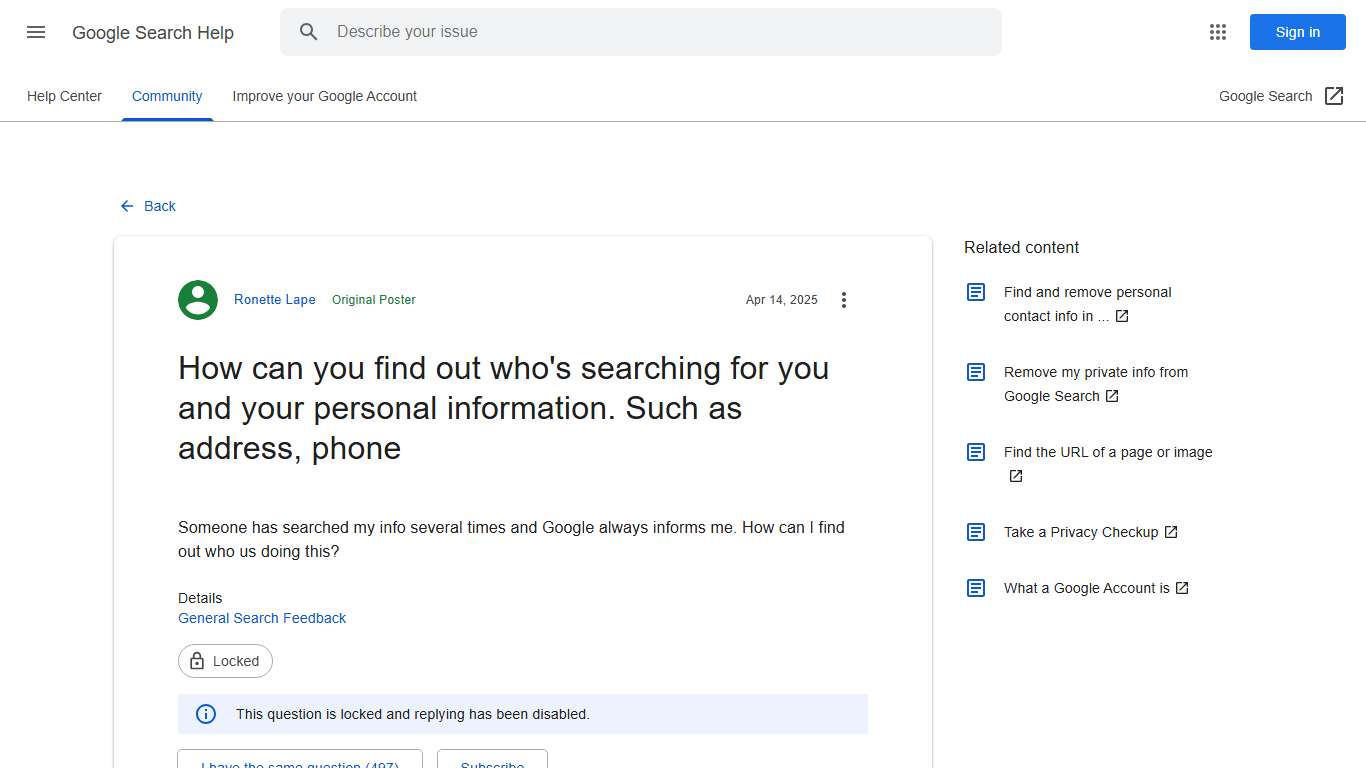Click I have the same question (497)

[x=299, y=763]
